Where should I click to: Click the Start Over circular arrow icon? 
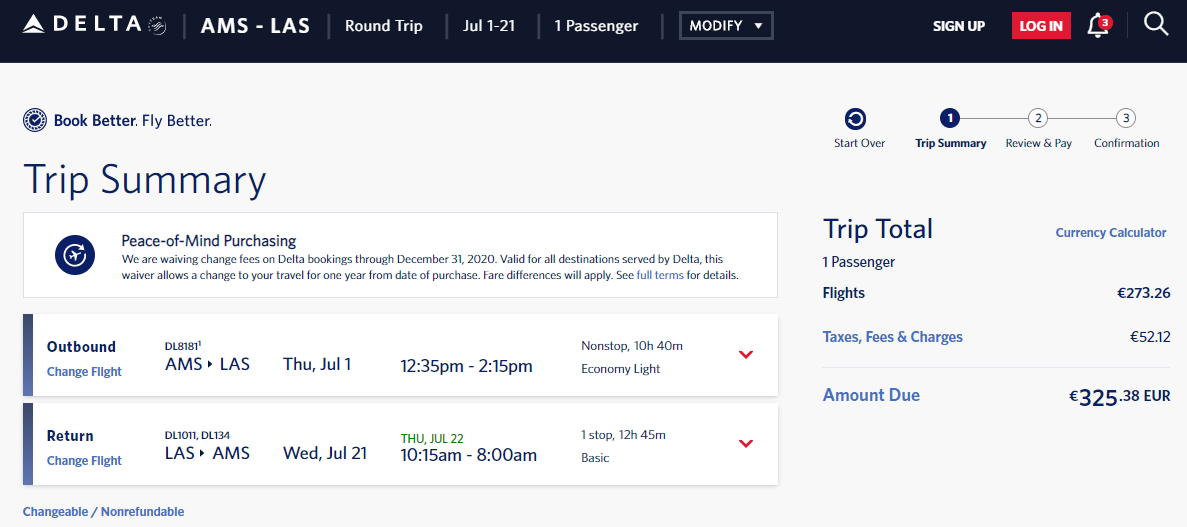856,119
